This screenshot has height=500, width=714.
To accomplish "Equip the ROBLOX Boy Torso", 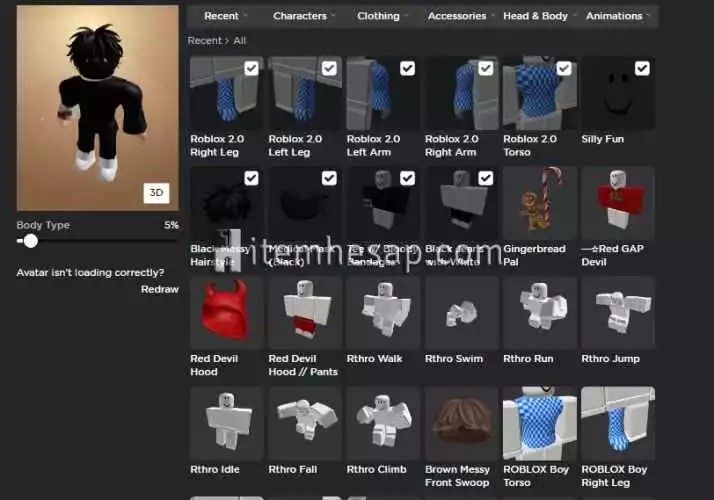I will coord(539,423).
